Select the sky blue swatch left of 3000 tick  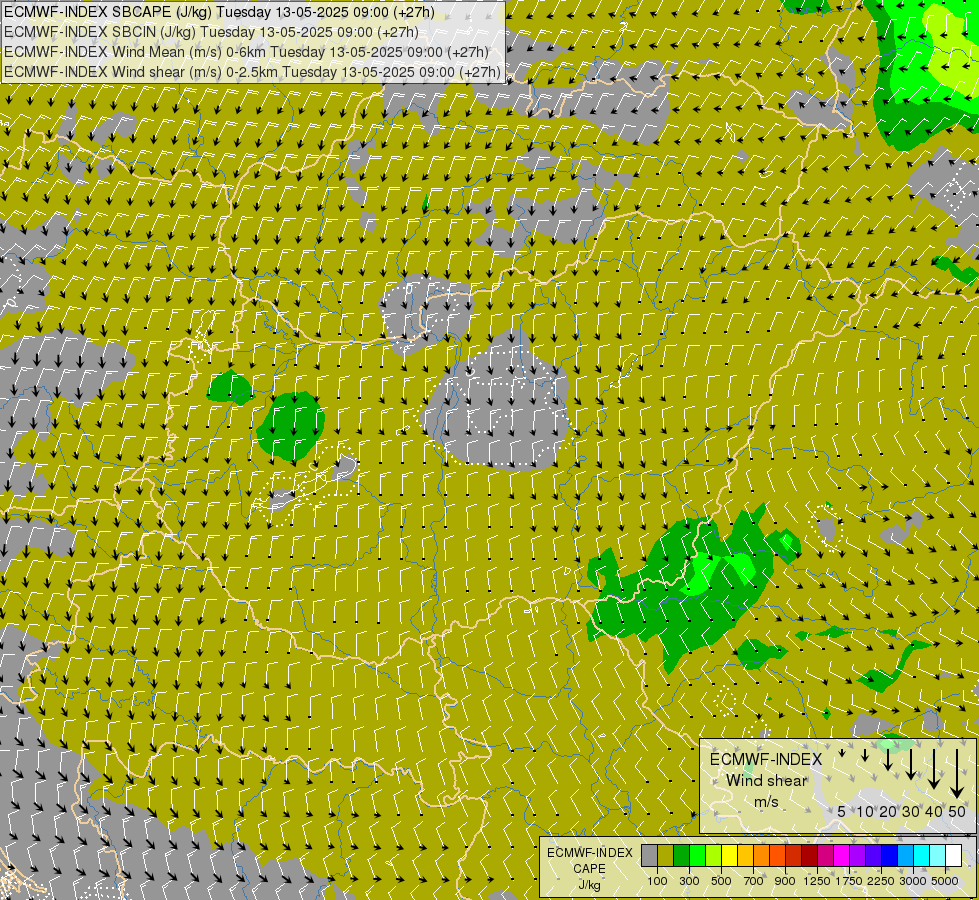click(x=905, y=855)
